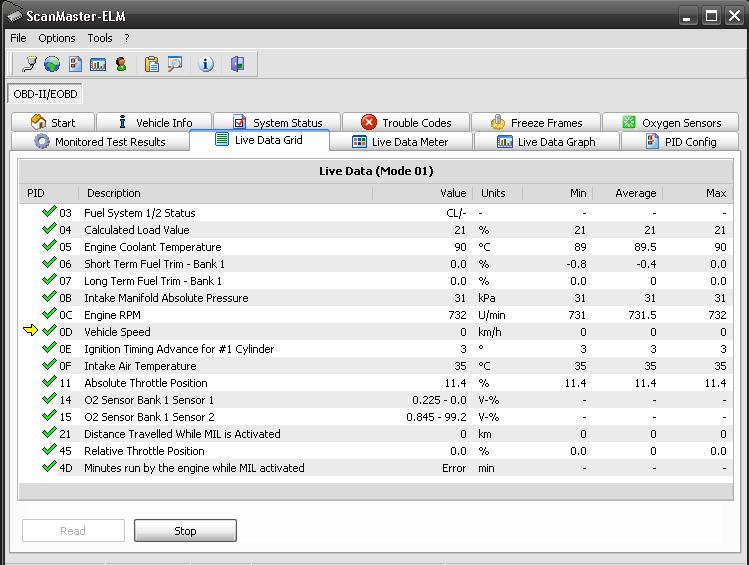Screen dimensions: 749x565
Task: Click the Max column header
Action: click(x=697, y=193)
